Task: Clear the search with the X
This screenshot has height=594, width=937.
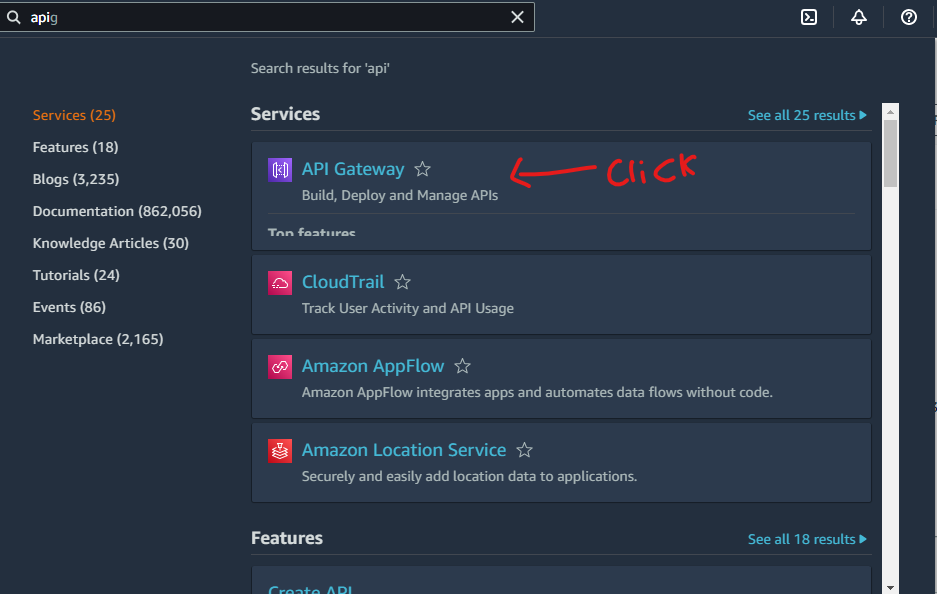Action: point(517,17)
